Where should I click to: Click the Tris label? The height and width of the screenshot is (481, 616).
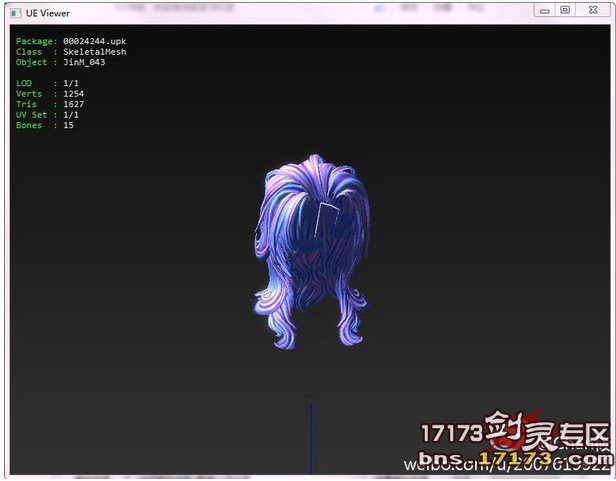(26, 104)
